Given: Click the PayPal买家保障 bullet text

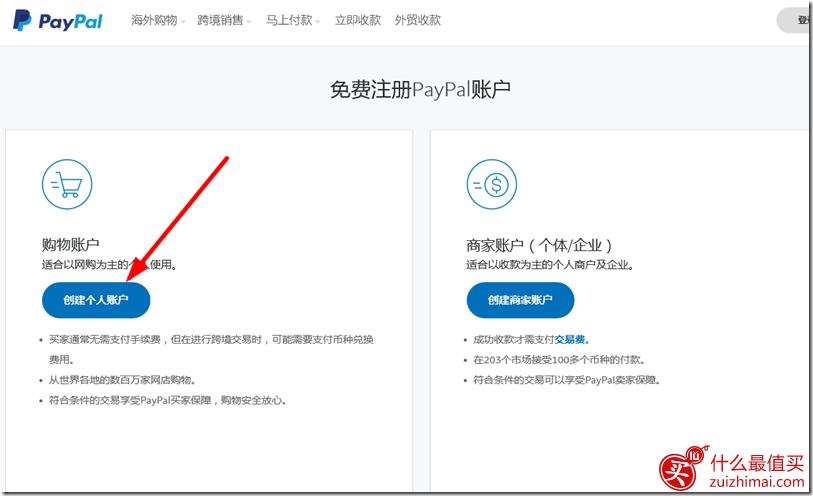Looking at the screenshot, I should pyautogui.click(x=168, y=401).
